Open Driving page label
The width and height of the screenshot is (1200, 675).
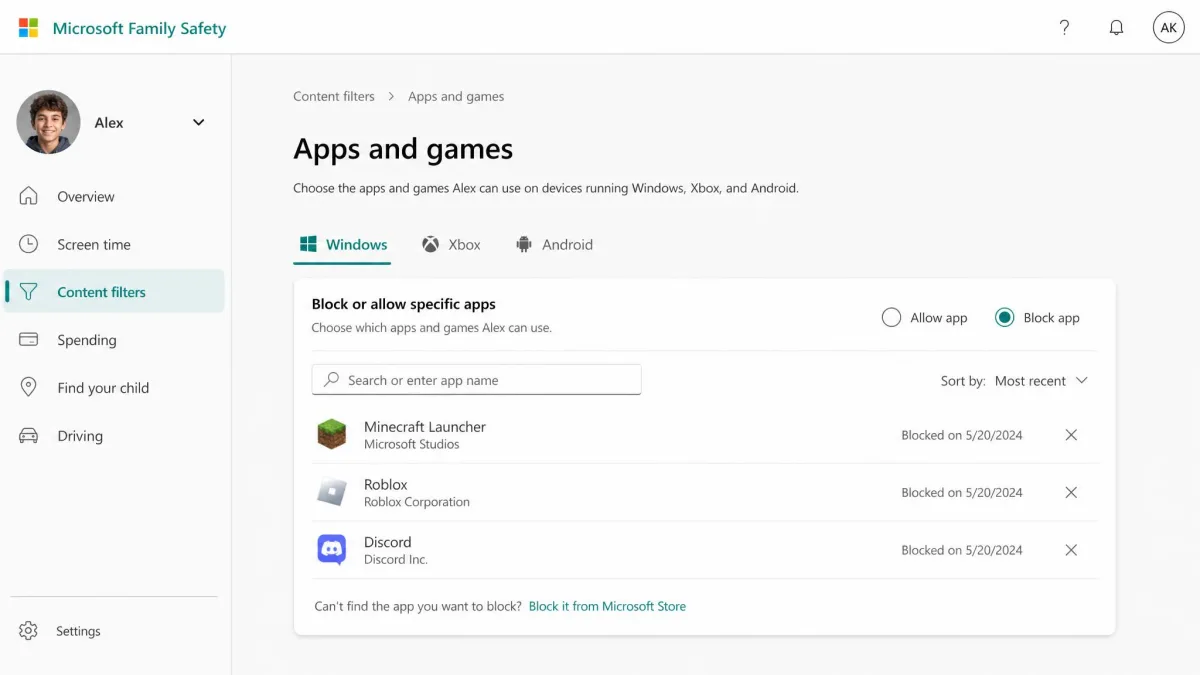80,436
